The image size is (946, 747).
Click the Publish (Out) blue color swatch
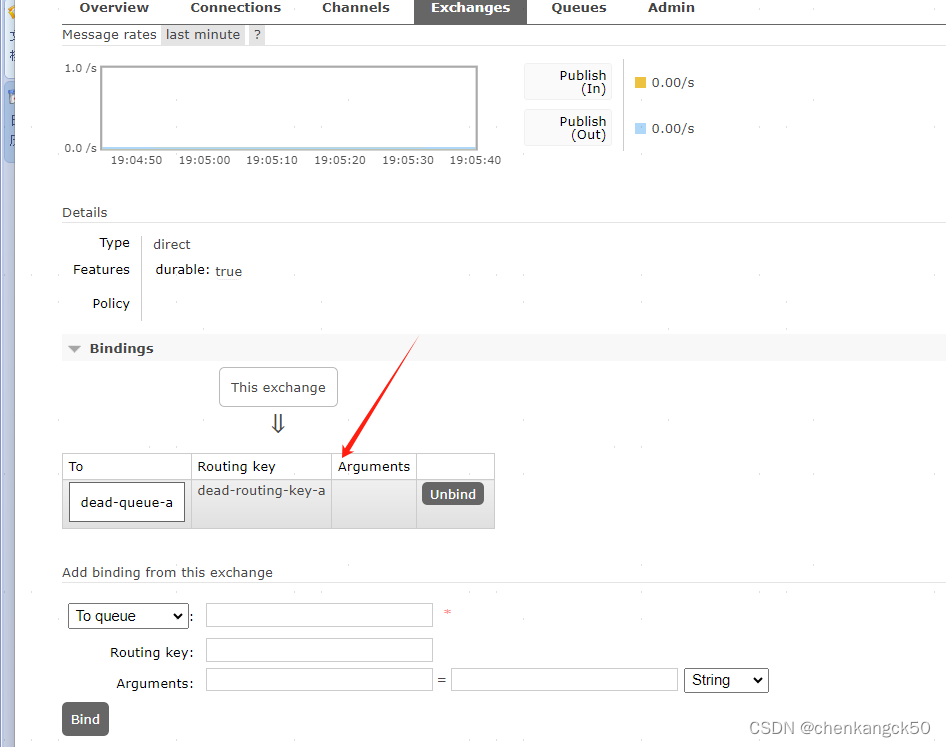[x=640, y=129]
